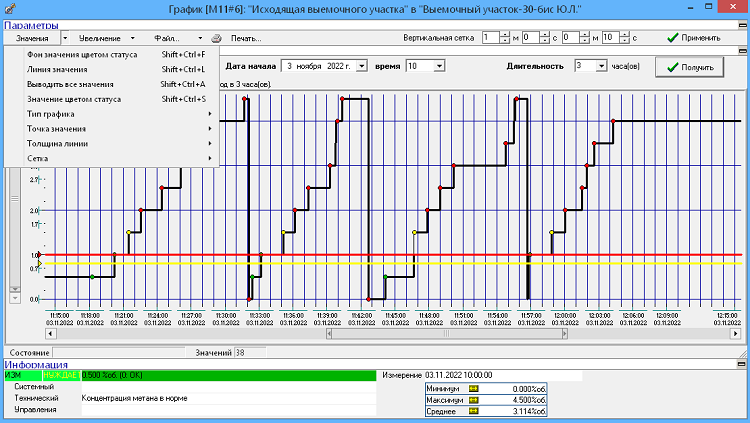Click the text Концентрация метана в норме
The height and width of the screenshot is (423, 750).
tap(134, 398)
